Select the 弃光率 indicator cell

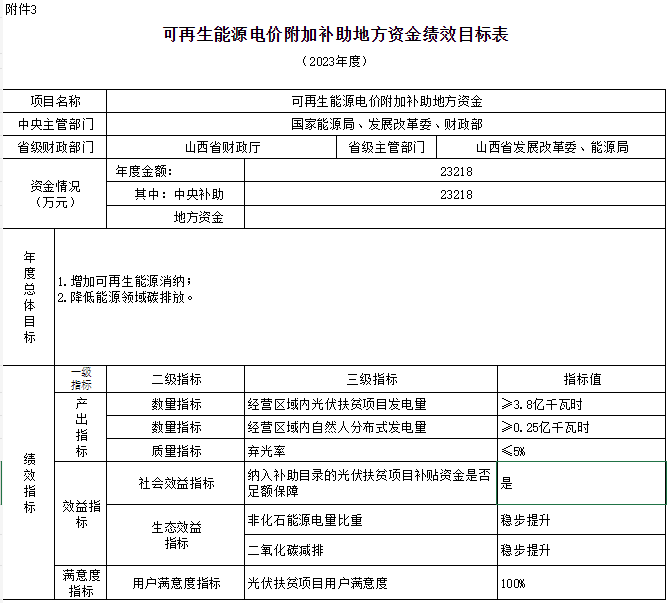371,451
